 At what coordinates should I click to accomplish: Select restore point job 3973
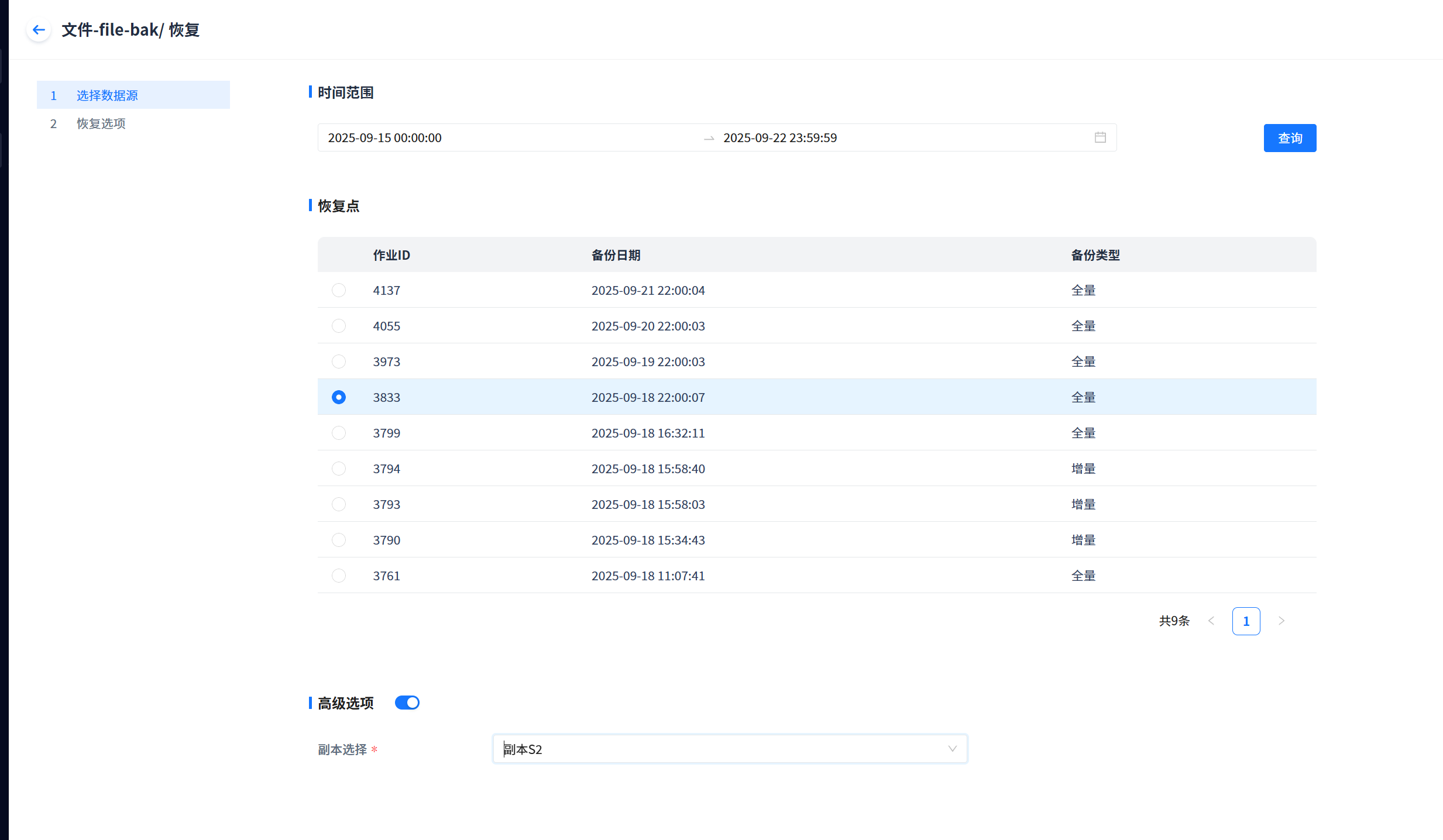pyautogui.click(x=339, y=362)
